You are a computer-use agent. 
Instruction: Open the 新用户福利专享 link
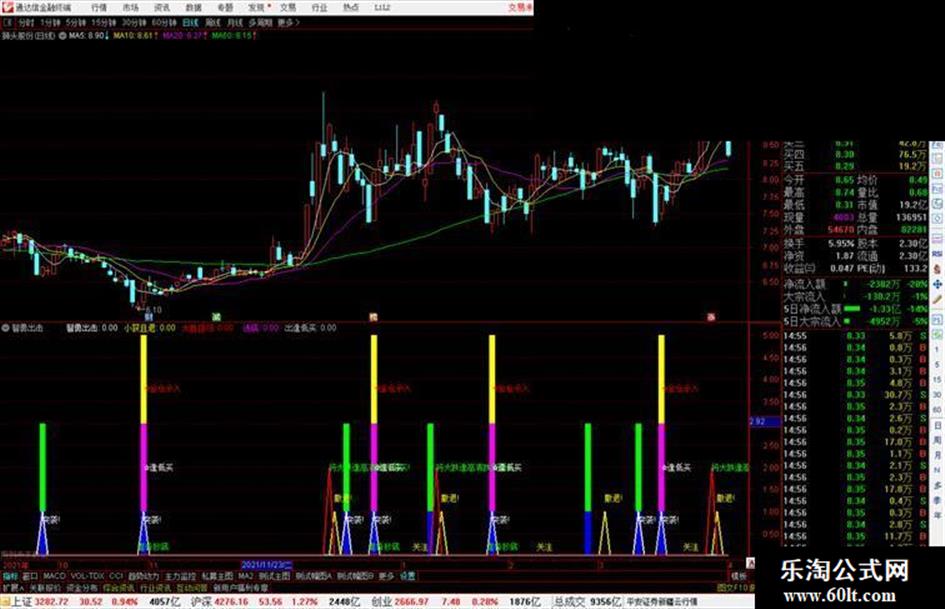(x=240, y=587)
